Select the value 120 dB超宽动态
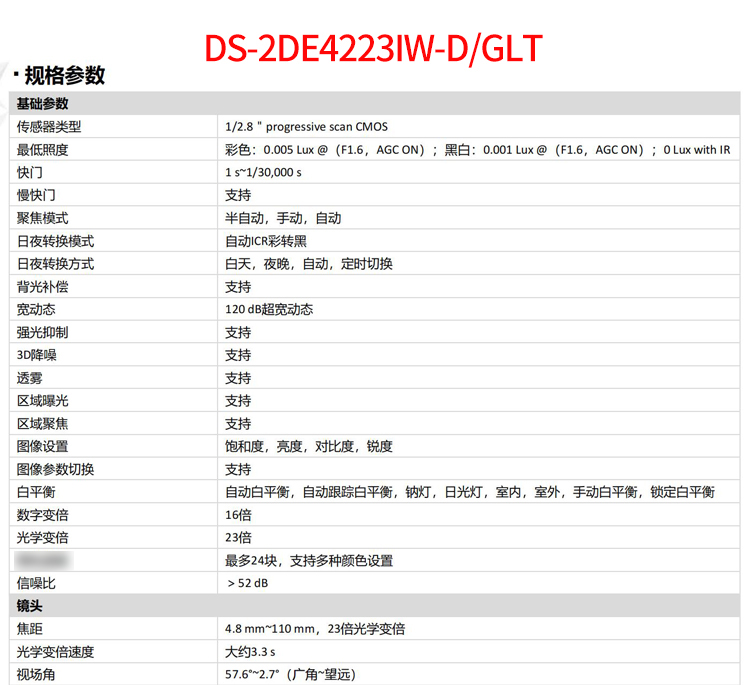The width and height of the screenshot is (750, 685). 269,309
